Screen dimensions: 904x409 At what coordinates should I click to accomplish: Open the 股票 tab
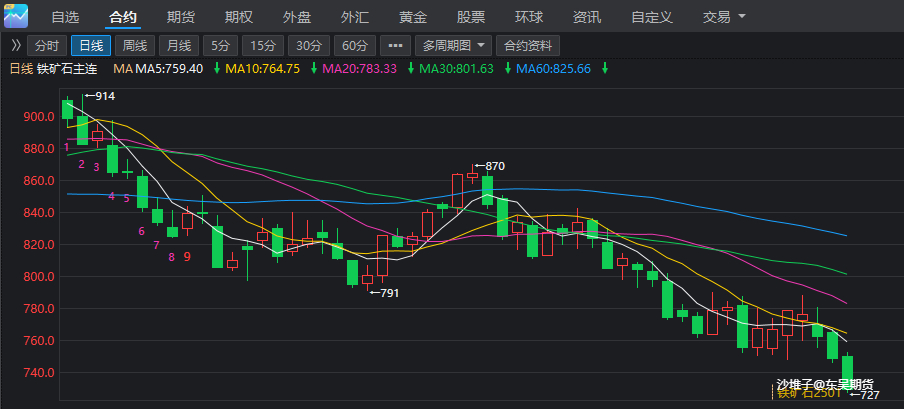471,17
